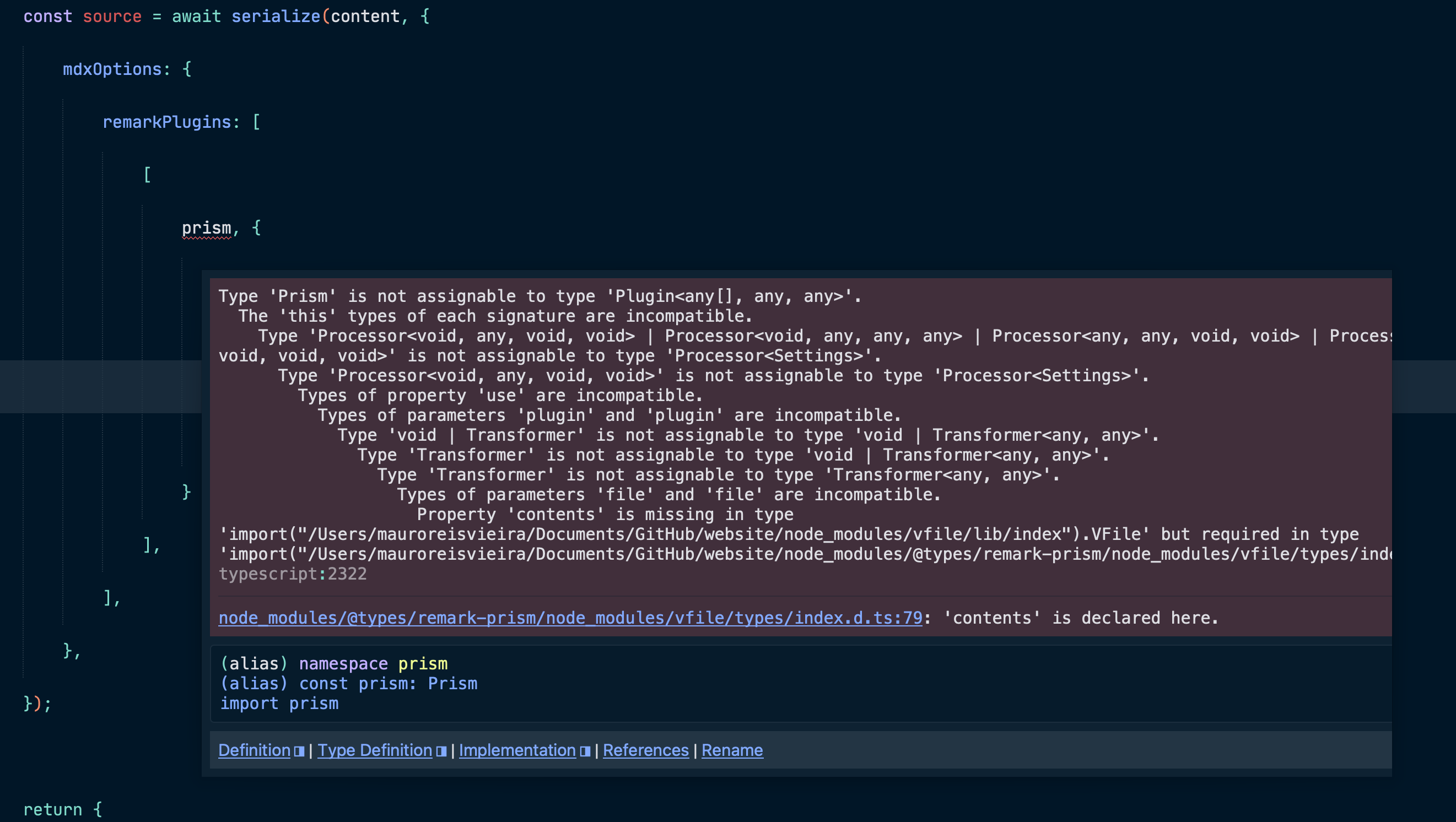This screenshot has width=1456, height=822.
Task: Open the Definition link
Action: coord(255,750)
